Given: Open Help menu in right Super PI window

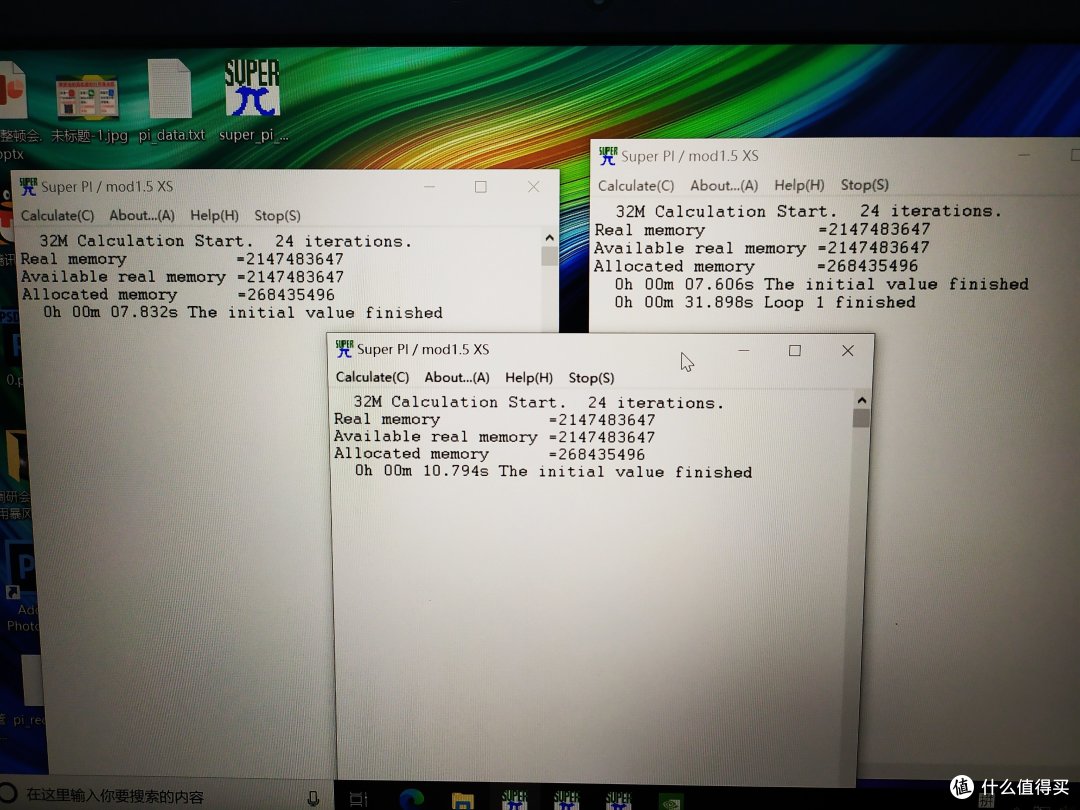Looking at the screenshot, I should pyautogui.click(x=799, y=185).
